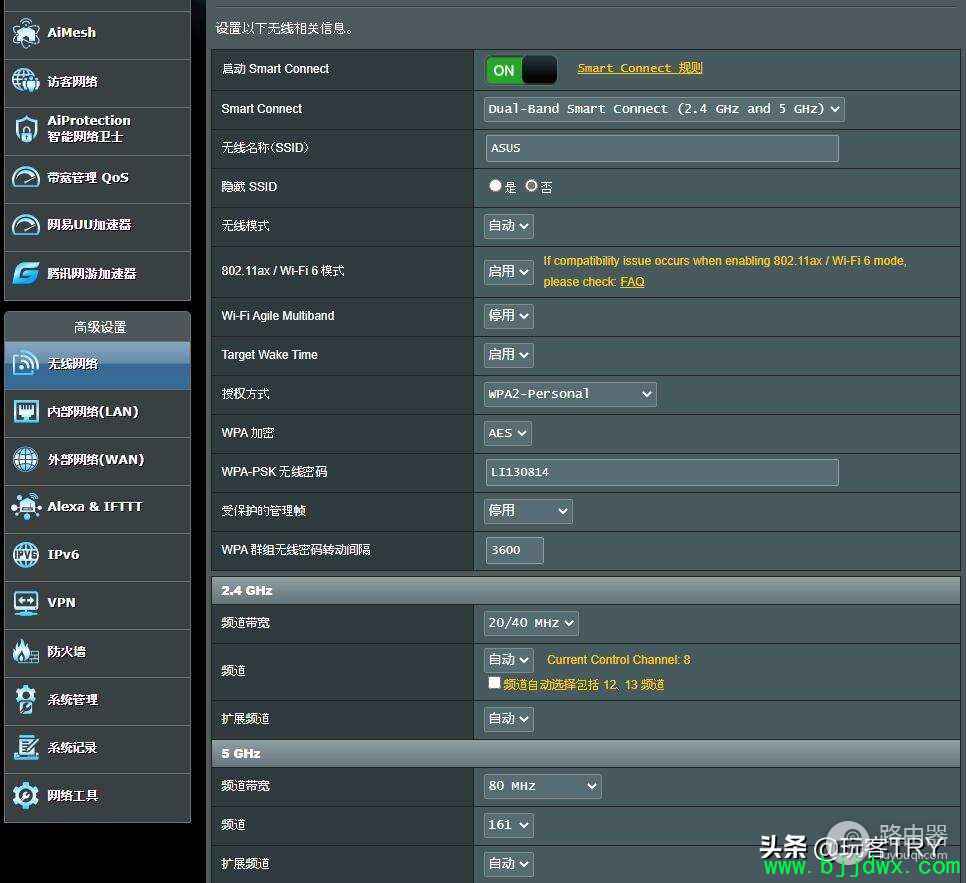Screen dimensions: 966x883
Task: Open the 5 GHz 80 MHz bandwidth dropdown
Action: tap(542, 786)
